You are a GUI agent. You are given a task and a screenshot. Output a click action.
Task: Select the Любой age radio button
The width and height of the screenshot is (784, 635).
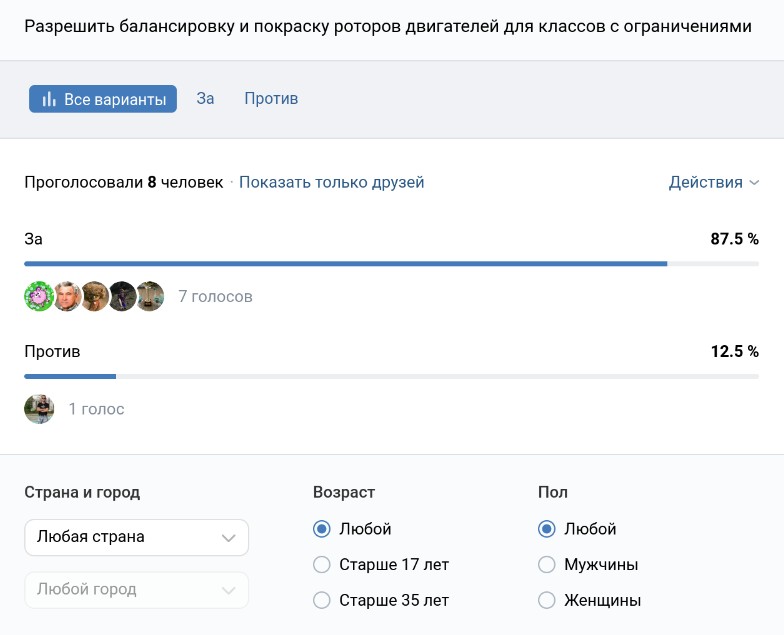click(322, 529)
